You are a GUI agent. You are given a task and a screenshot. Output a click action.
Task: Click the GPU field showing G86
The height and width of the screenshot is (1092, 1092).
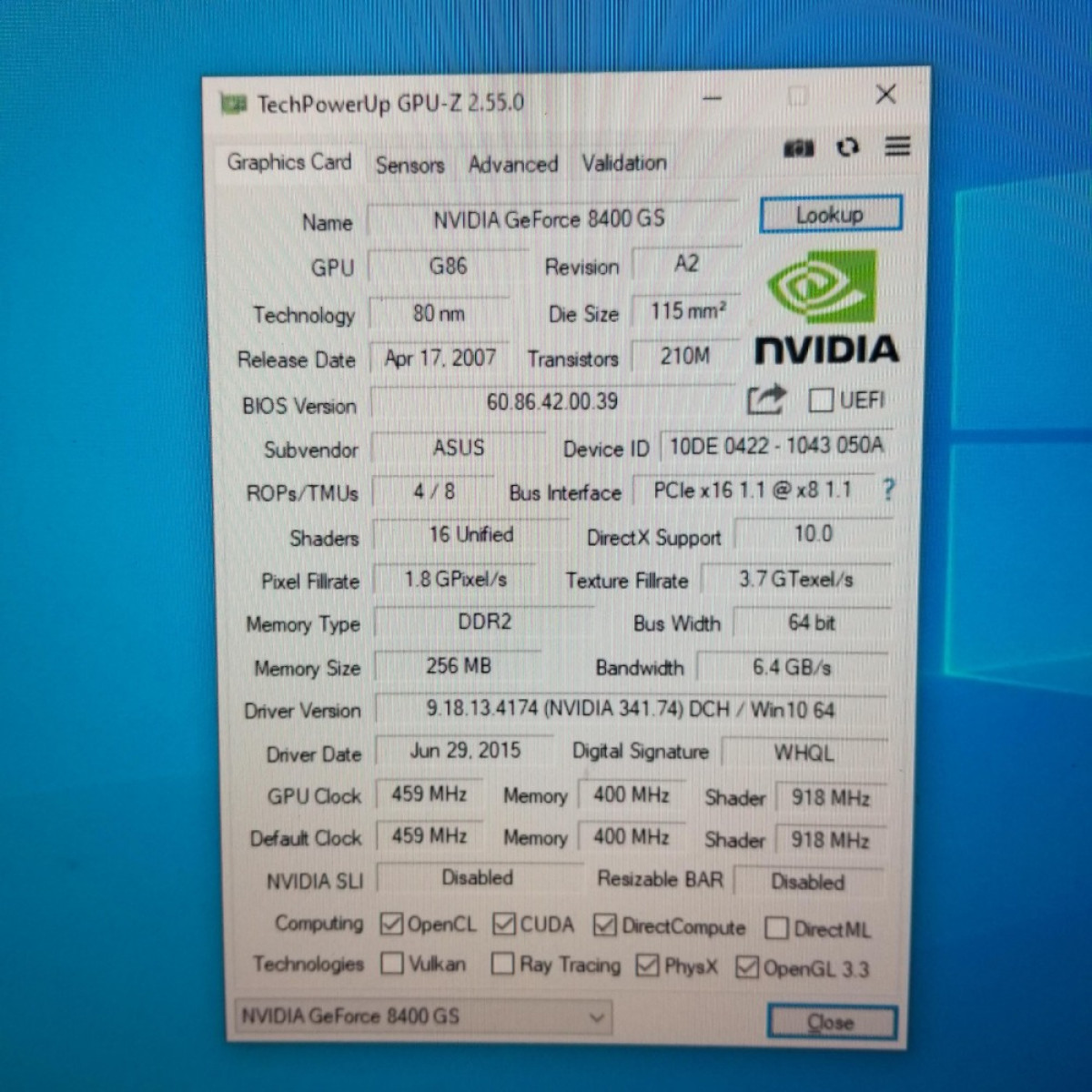(x=448, y=267)
